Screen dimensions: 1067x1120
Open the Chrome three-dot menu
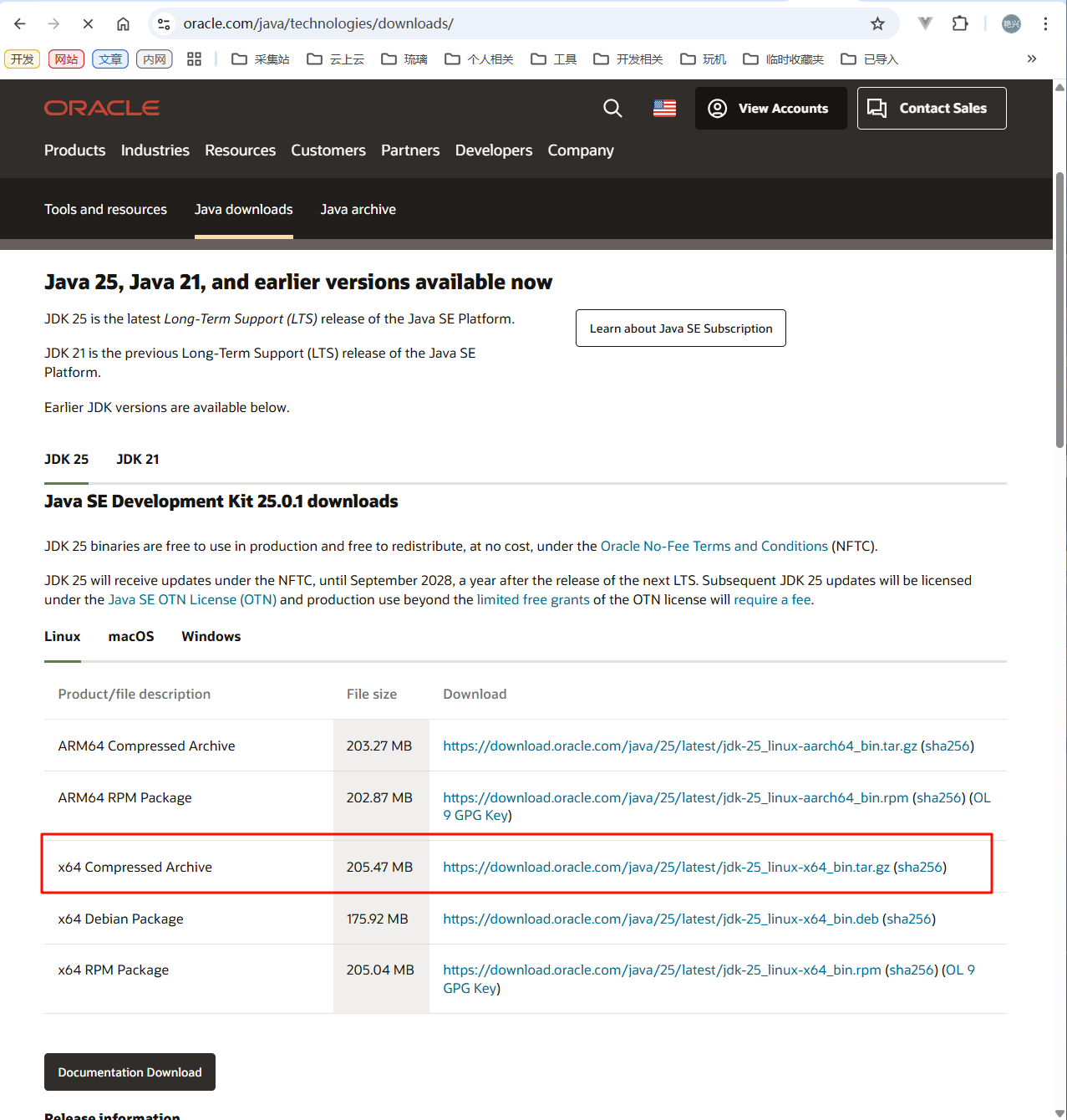point(1045,24)
